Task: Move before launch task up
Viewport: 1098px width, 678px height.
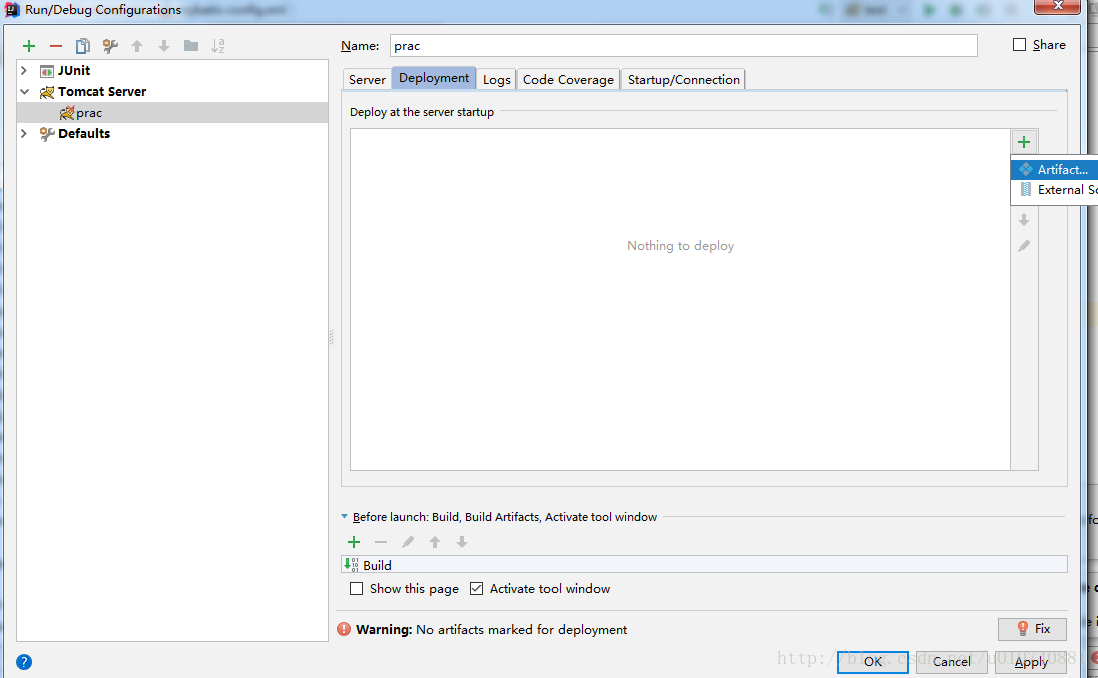Action: point(435,542)
